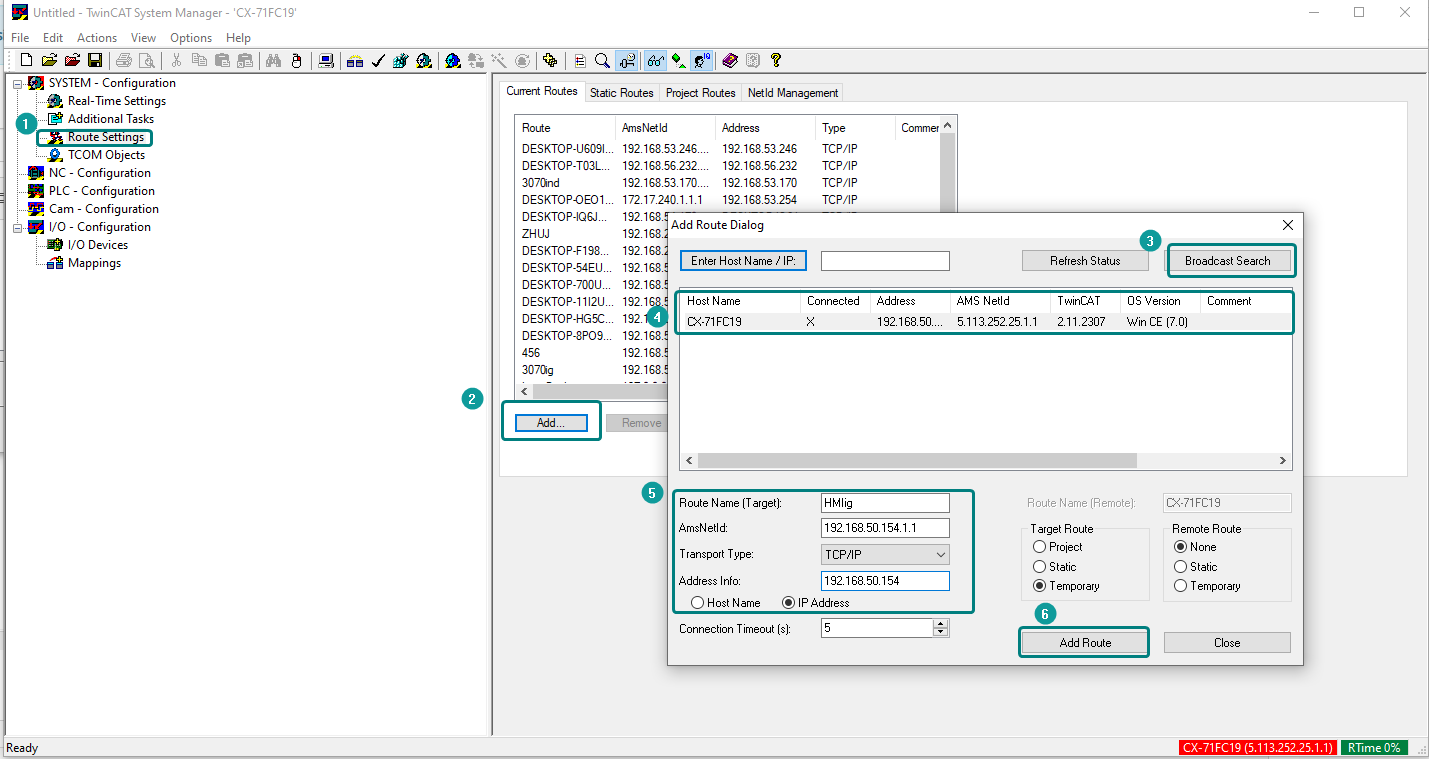Click the Route Name (Target) input field
Viewport: 1429px width, 759px height.
click(x=884, y=503)
